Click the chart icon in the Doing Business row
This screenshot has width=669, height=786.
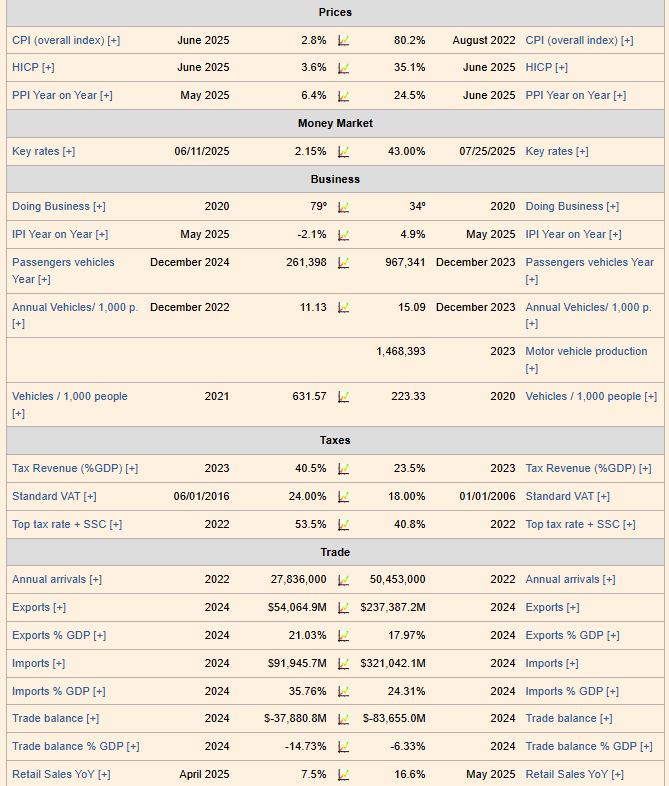click(x=343, y=207)
